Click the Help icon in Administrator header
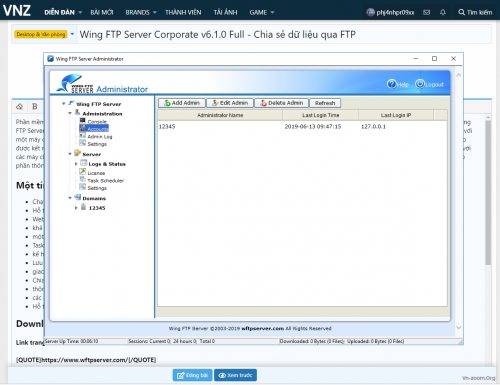 pyautogui.click(x=392, y=84)
